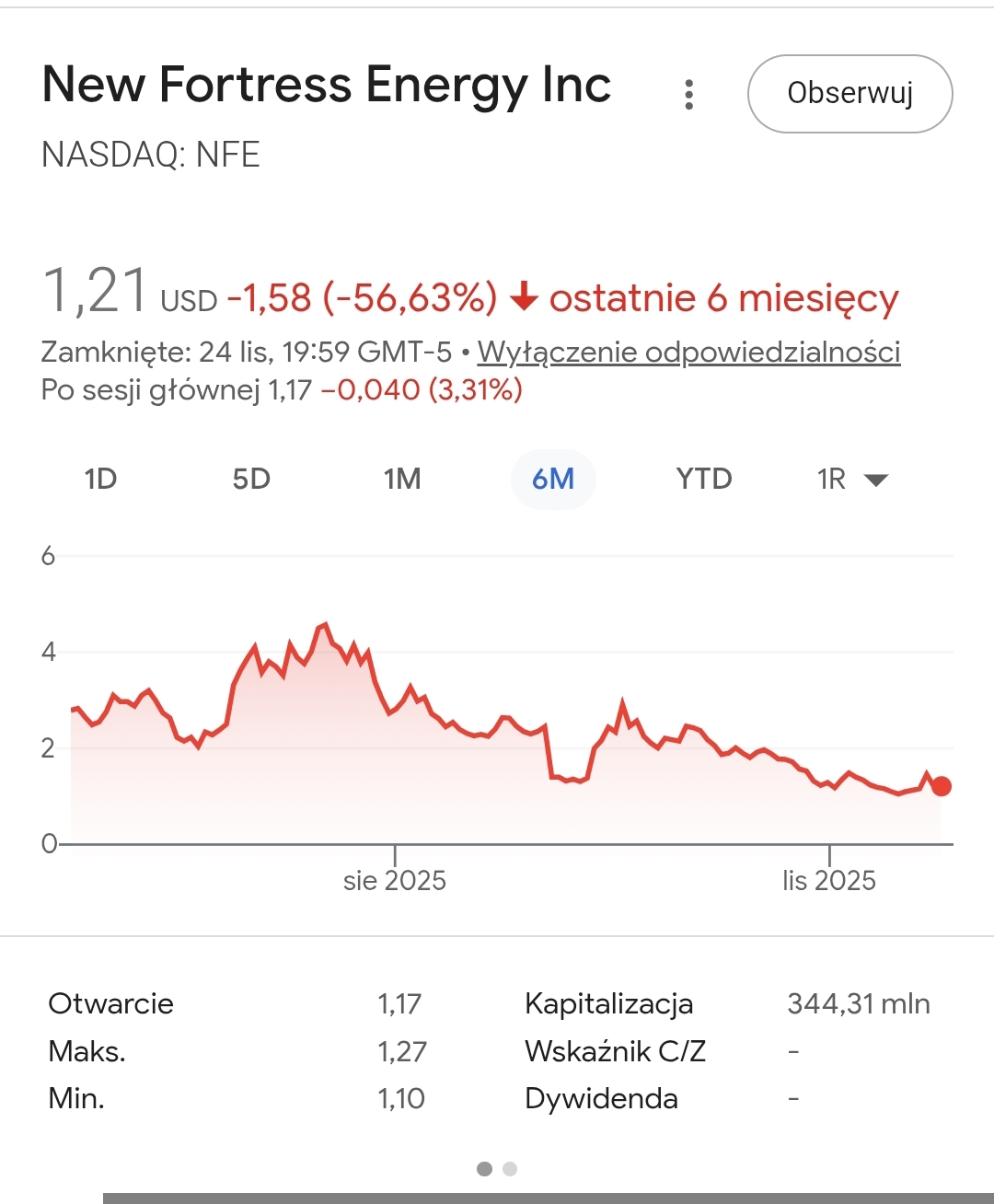Show the 1M price chart

(x=402, y=479)
